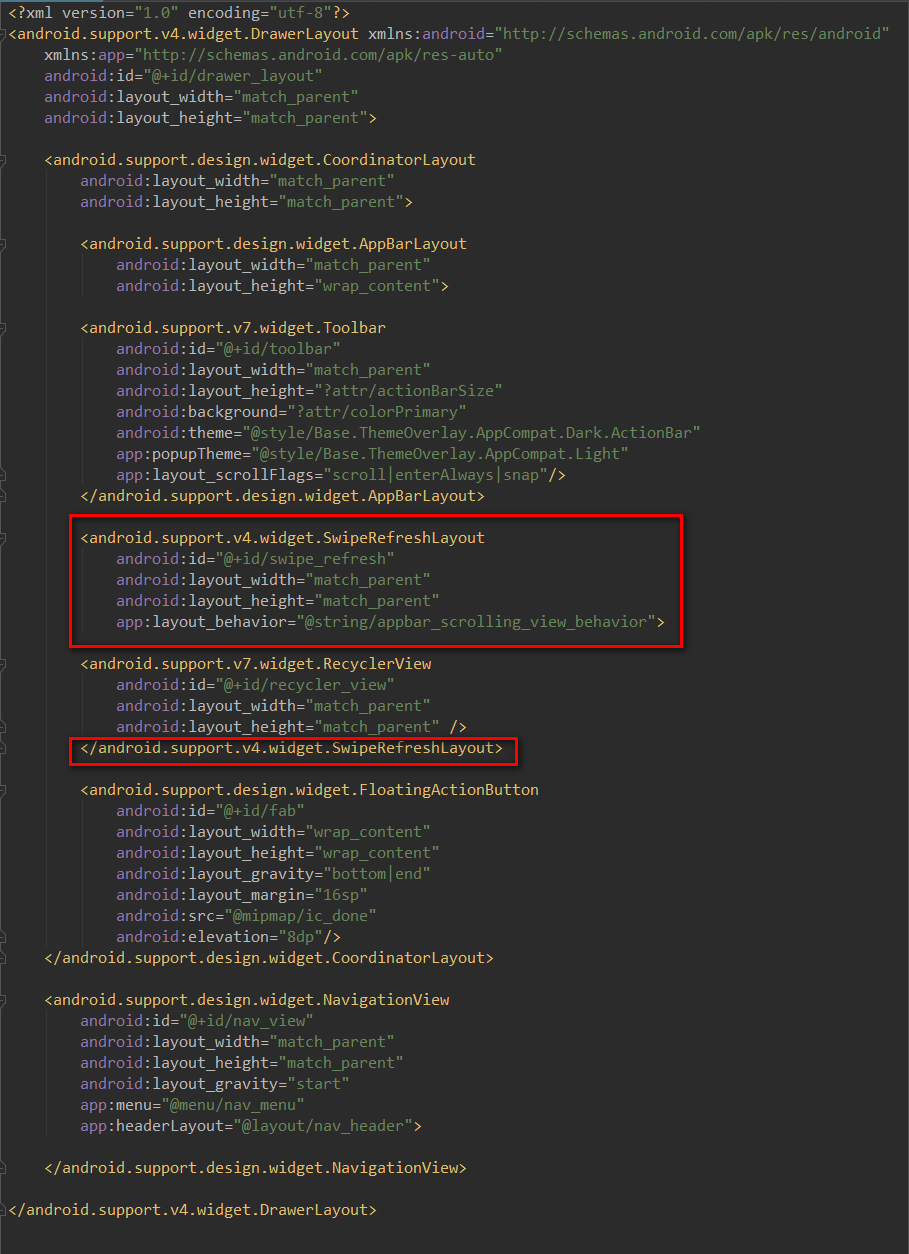This screenshot has width=909, height=1254.
Task: Click app:headerLayout="@layout/nav_header" line
Action: [251, 1126]
